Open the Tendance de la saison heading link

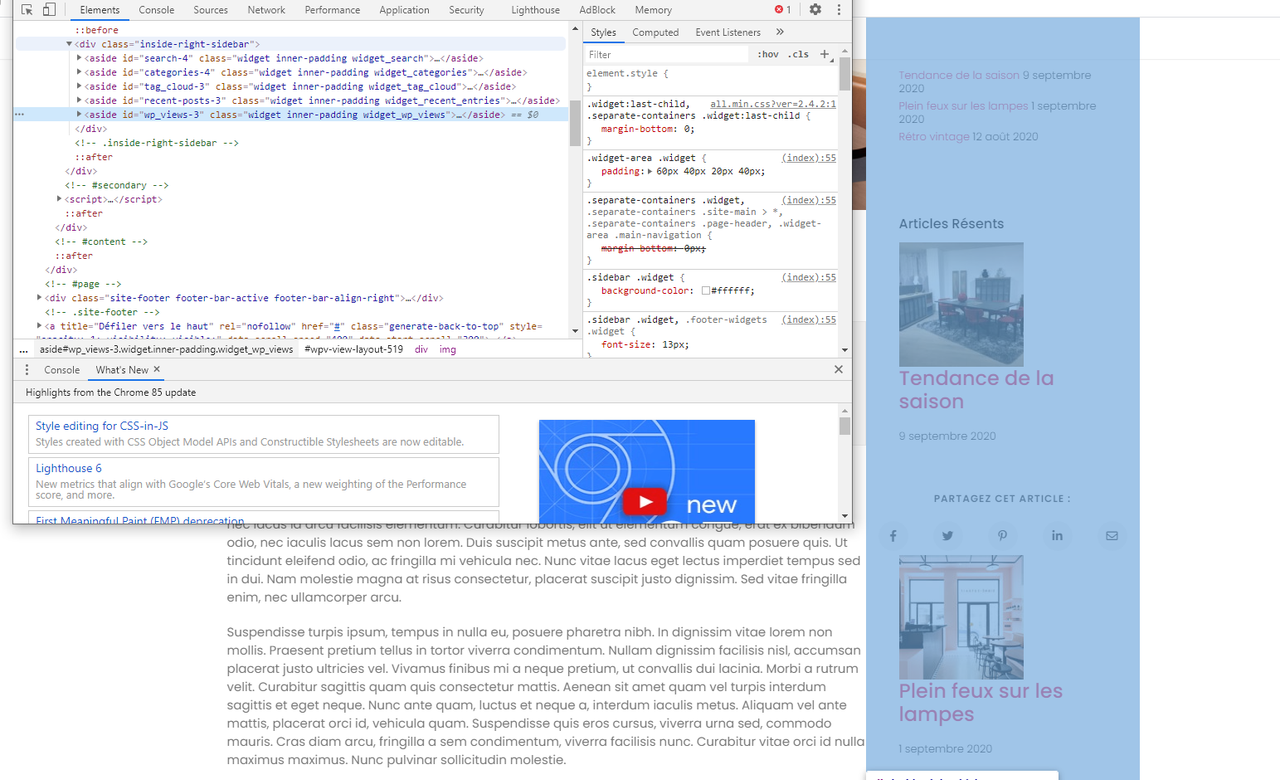click(976, 390)
